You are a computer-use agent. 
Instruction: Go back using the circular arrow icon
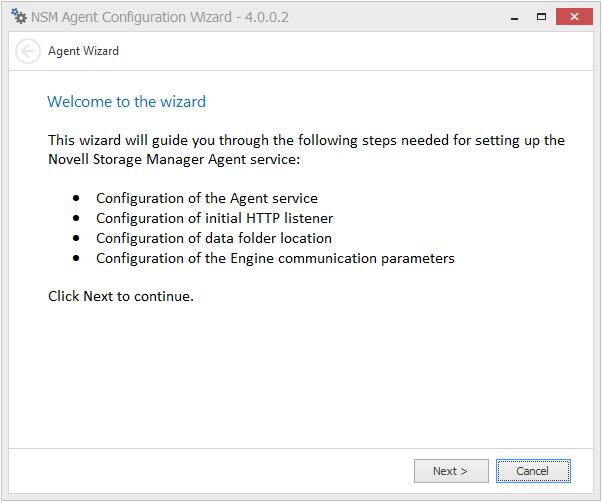pyautogui.click(x=28, y=51)
